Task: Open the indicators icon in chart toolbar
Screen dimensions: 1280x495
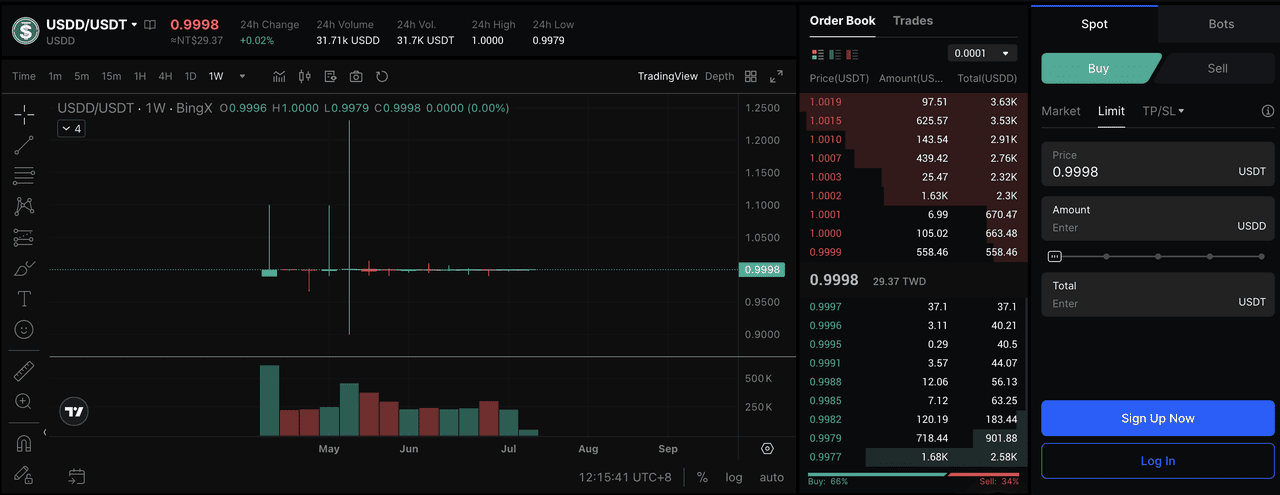Action: point(279,76)
